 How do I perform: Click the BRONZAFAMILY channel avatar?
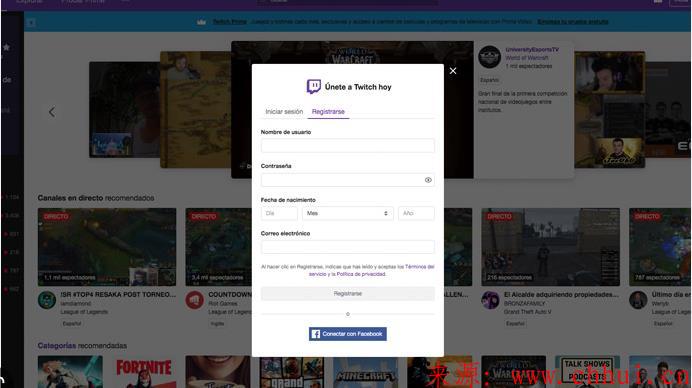pos(490,300)
